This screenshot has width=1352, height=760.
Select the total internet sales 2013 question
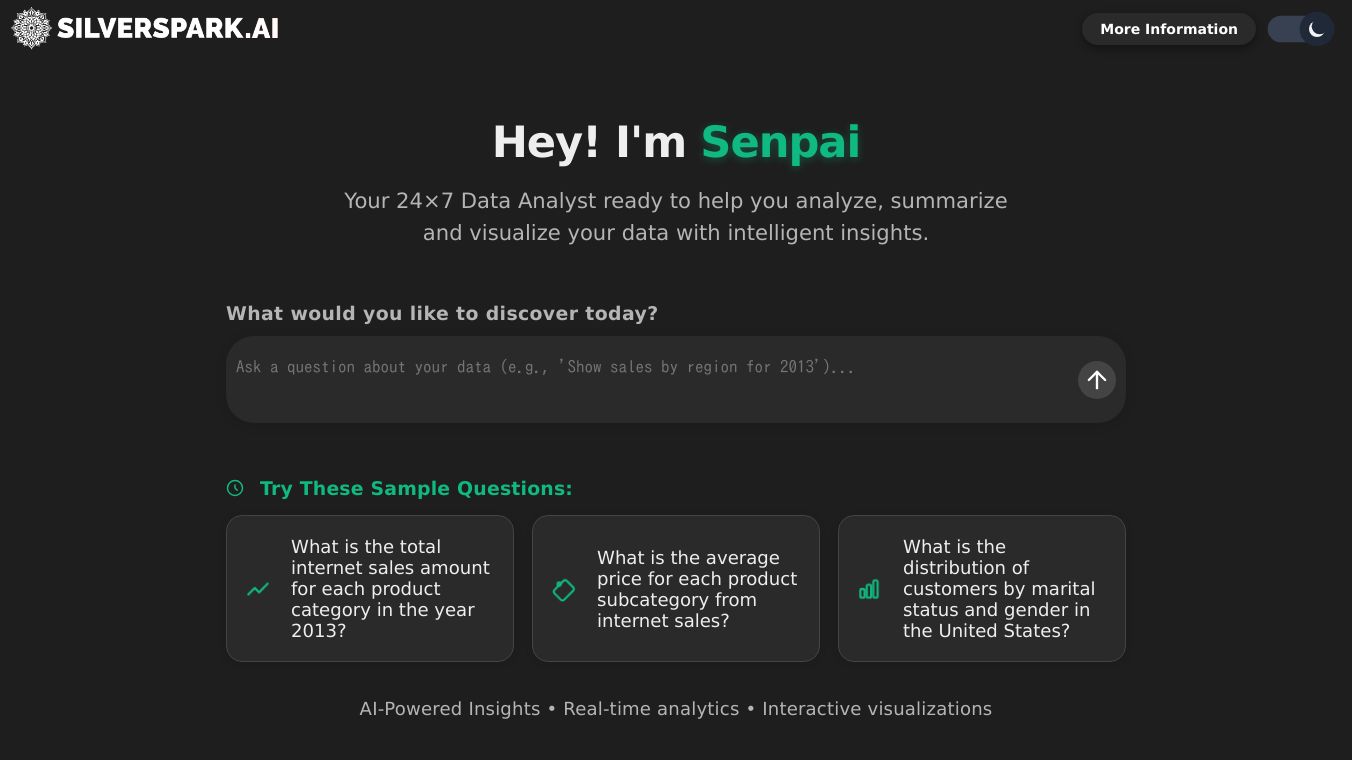pyautogui.click(x=390, y=588)
